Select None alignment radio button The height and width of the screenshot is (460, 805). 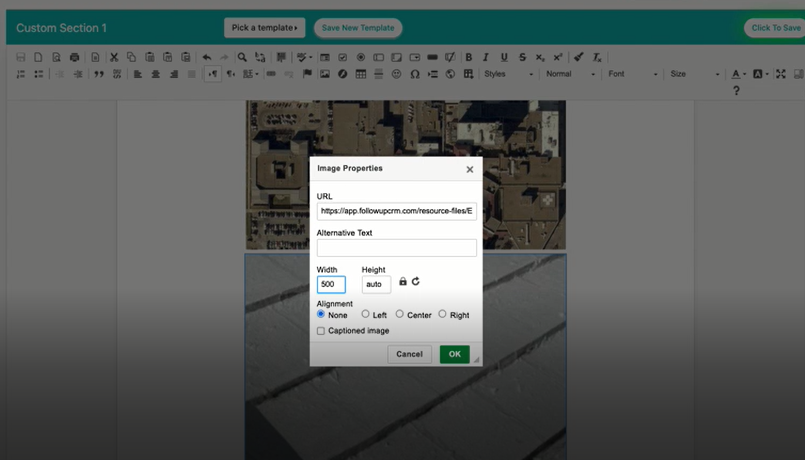coord(321,314)
